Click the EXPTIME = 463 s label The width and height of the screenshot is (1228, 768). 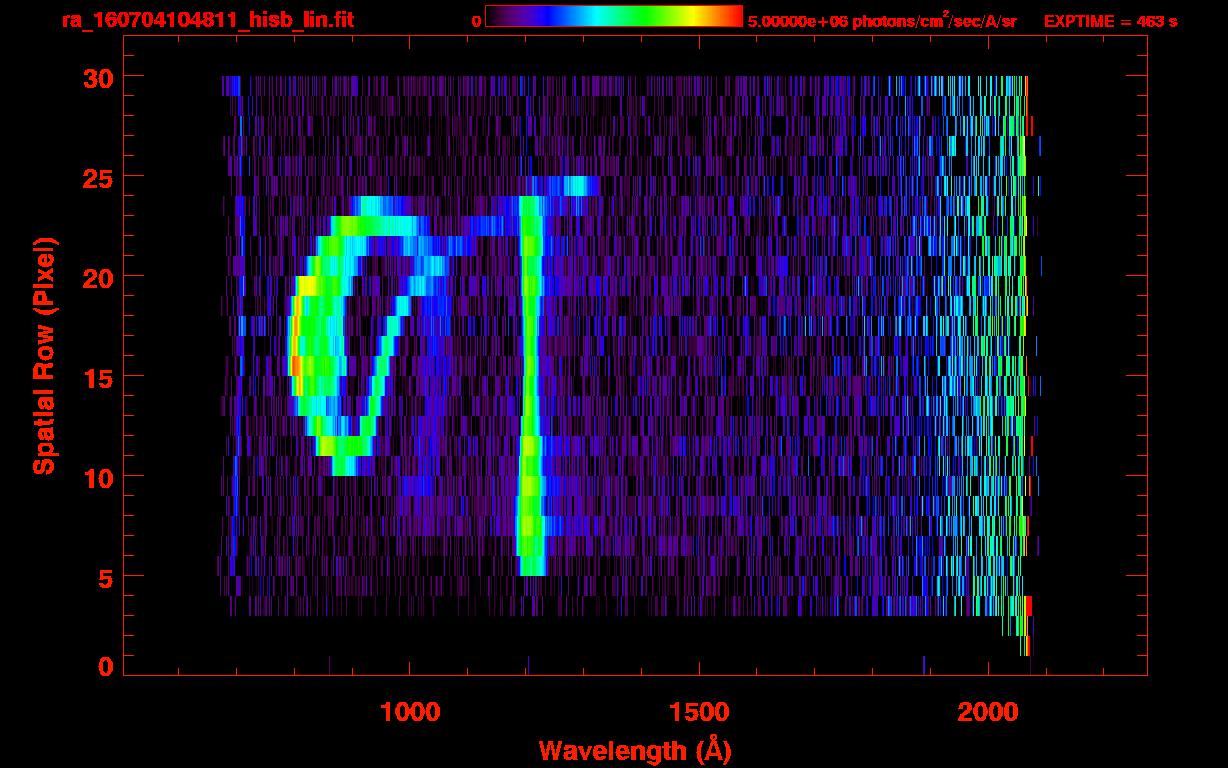(x=1110, y=21)
